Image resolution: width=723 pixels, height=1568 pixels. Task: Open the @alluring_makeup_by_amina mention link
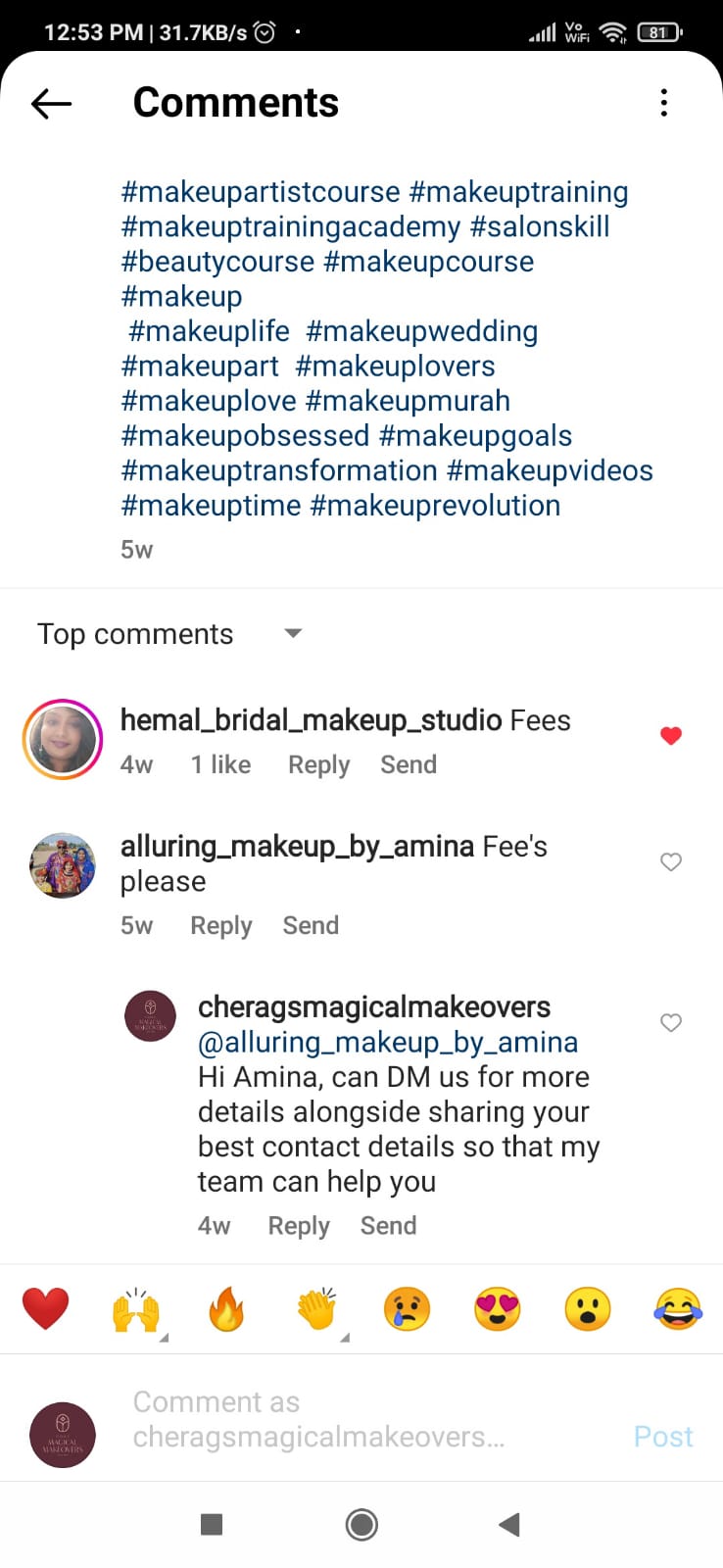coord(388,1043)
